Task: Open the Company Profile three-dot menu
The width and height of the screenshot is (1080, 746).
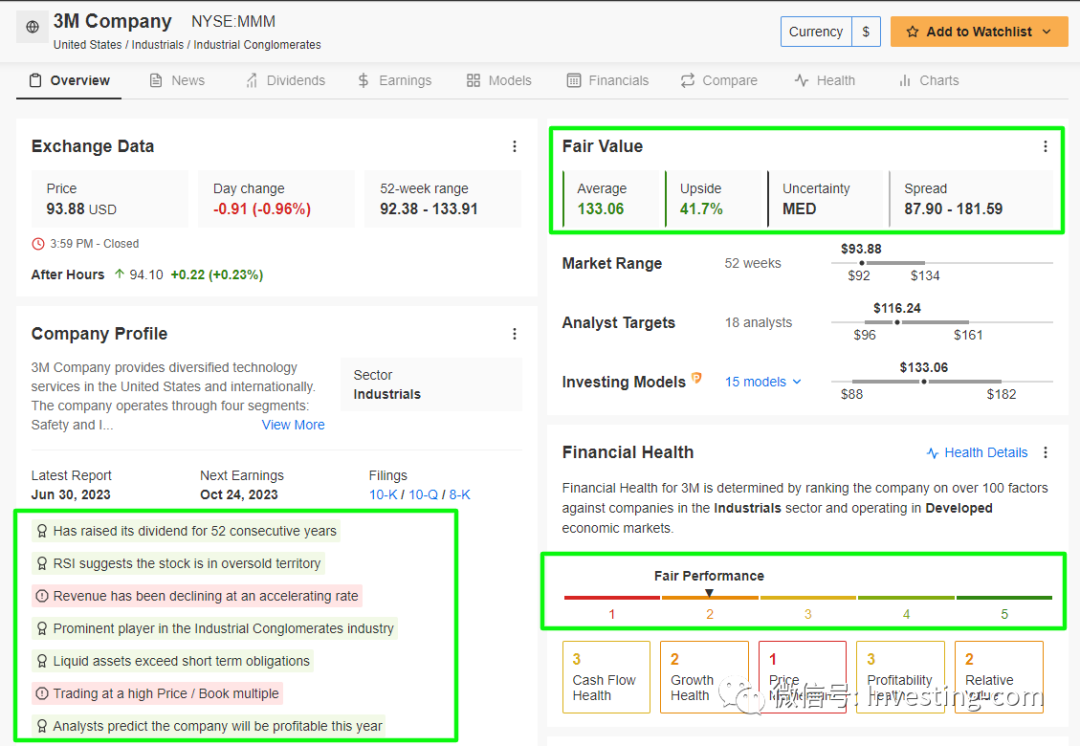Action: 515,334
